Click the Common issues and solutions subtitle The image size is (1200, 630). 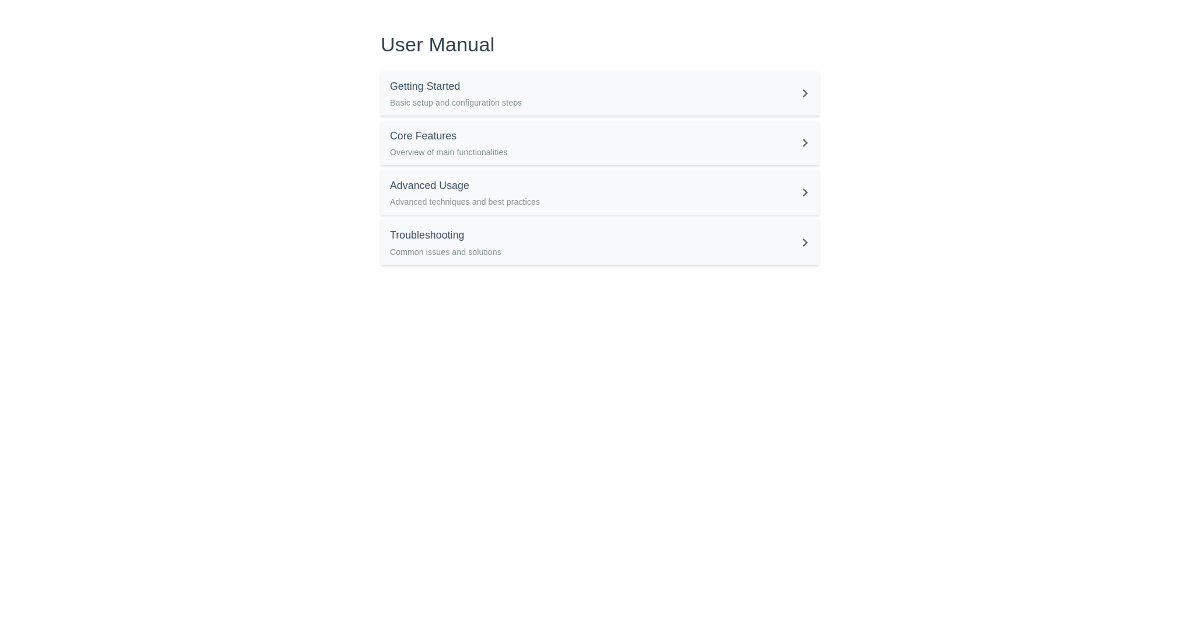click(x=445, y=252)
